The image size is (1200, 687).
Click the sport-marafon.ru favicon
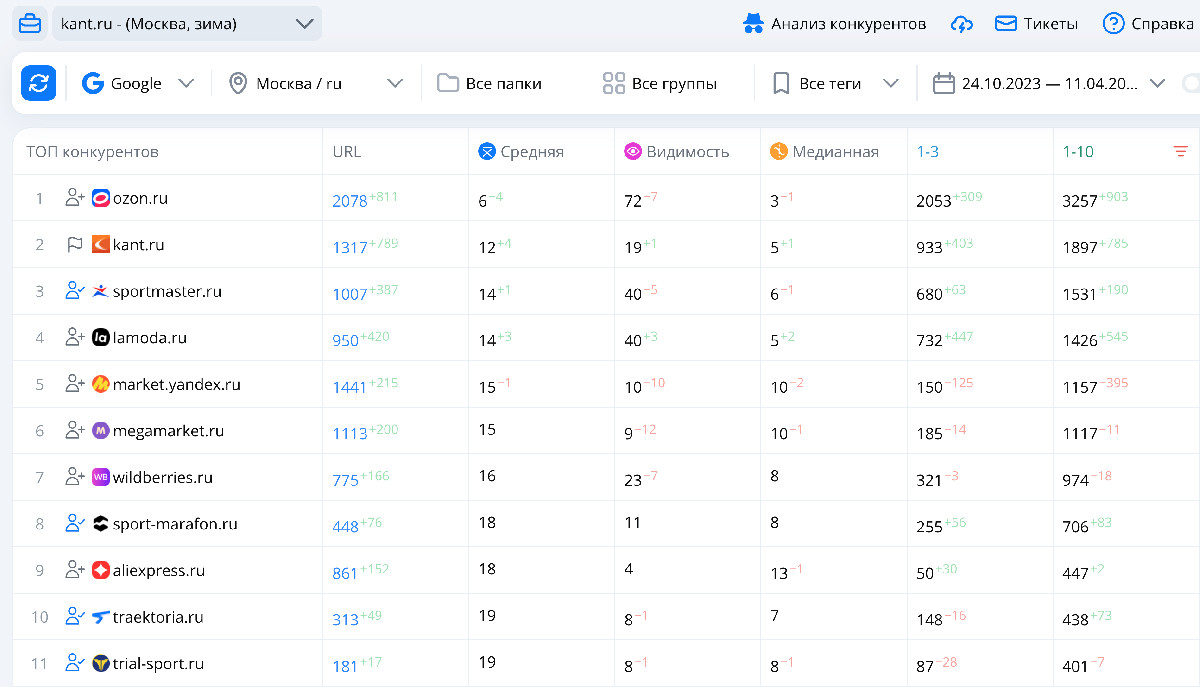pyautogui.click(x=101, y=523)
